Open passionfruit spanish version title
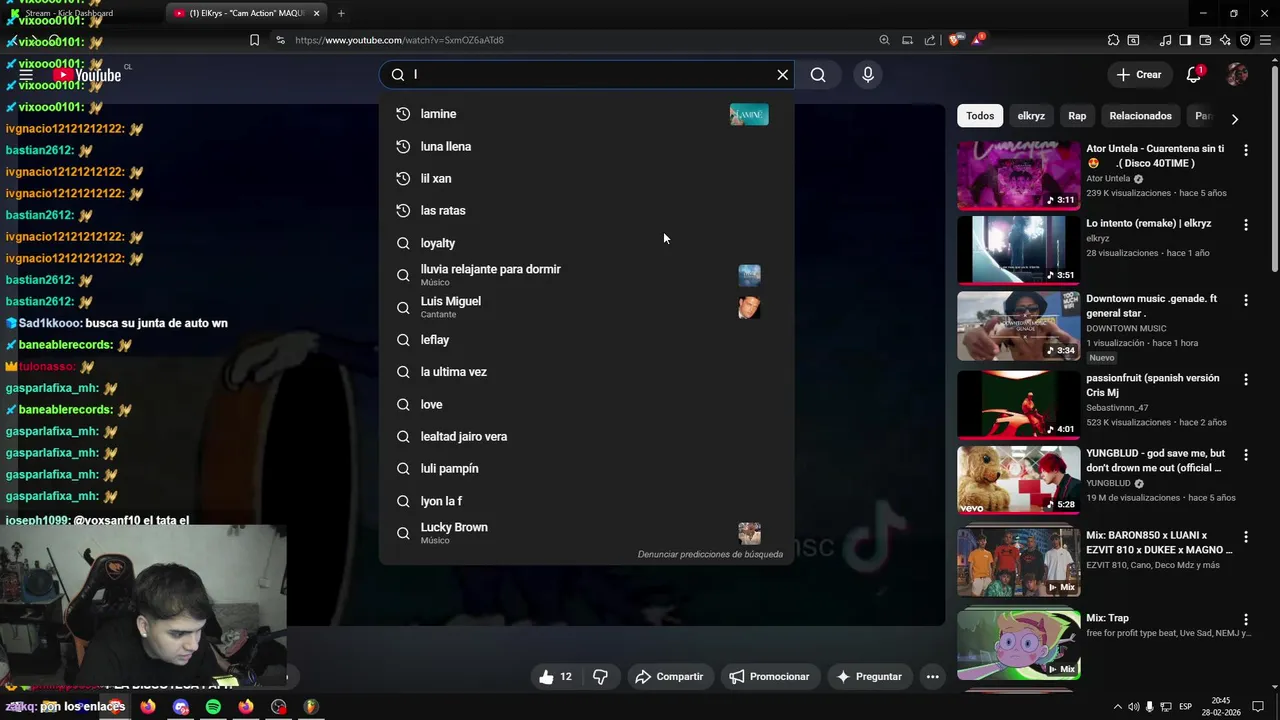 1155,385
